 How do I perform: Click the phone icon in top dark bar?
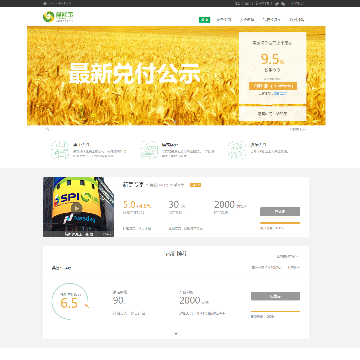coord(45,3)
